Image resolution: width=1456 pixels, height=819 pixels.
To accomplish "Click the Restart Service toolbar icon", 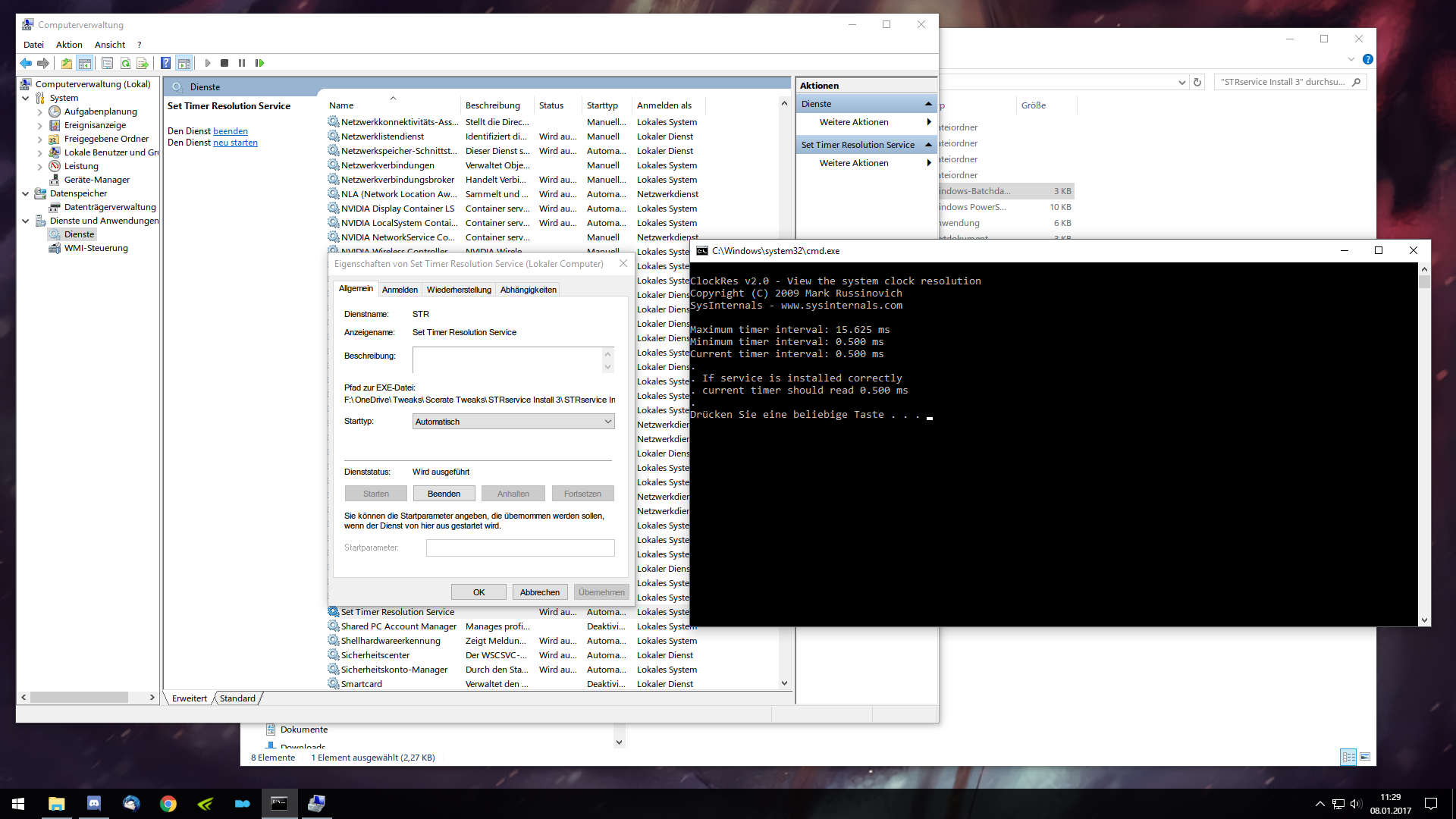I will point(259,63).
